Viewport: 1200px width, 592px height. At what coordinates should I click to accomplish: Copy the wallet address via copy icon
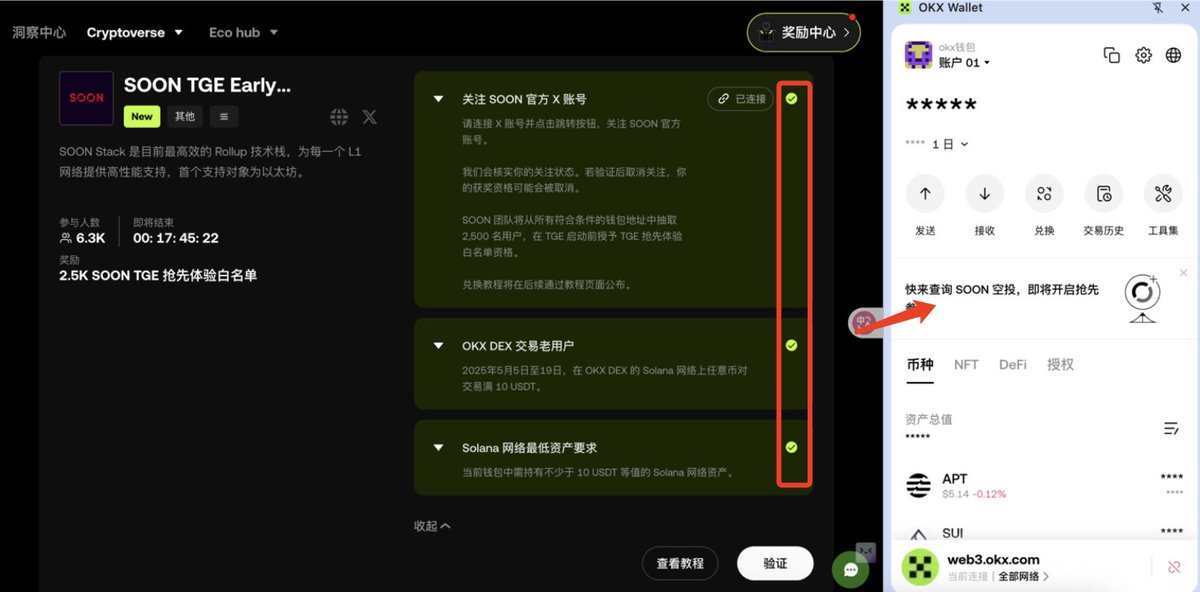tap(1111, 55)
